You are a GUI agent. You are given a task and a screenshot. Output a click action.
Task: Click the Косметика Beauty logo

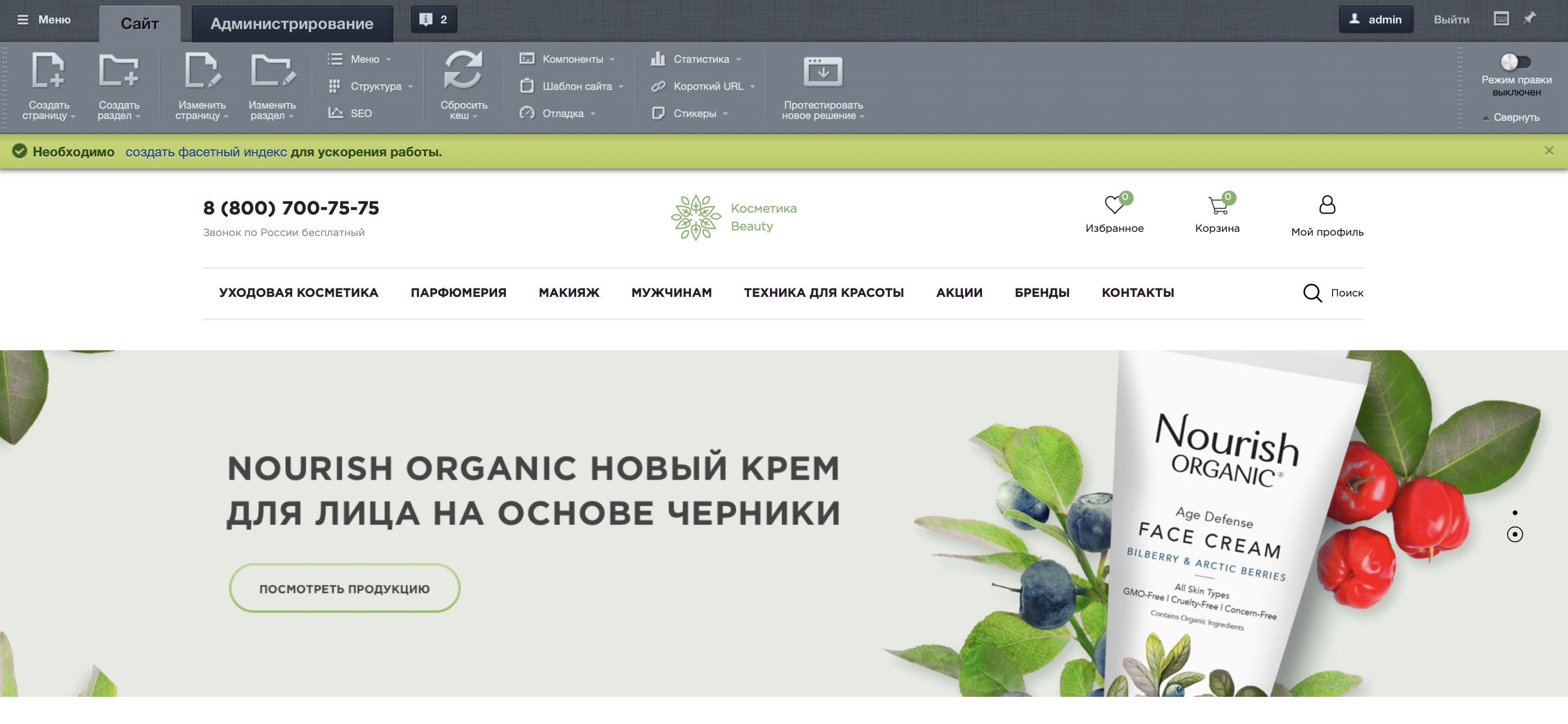click(733, 217)
